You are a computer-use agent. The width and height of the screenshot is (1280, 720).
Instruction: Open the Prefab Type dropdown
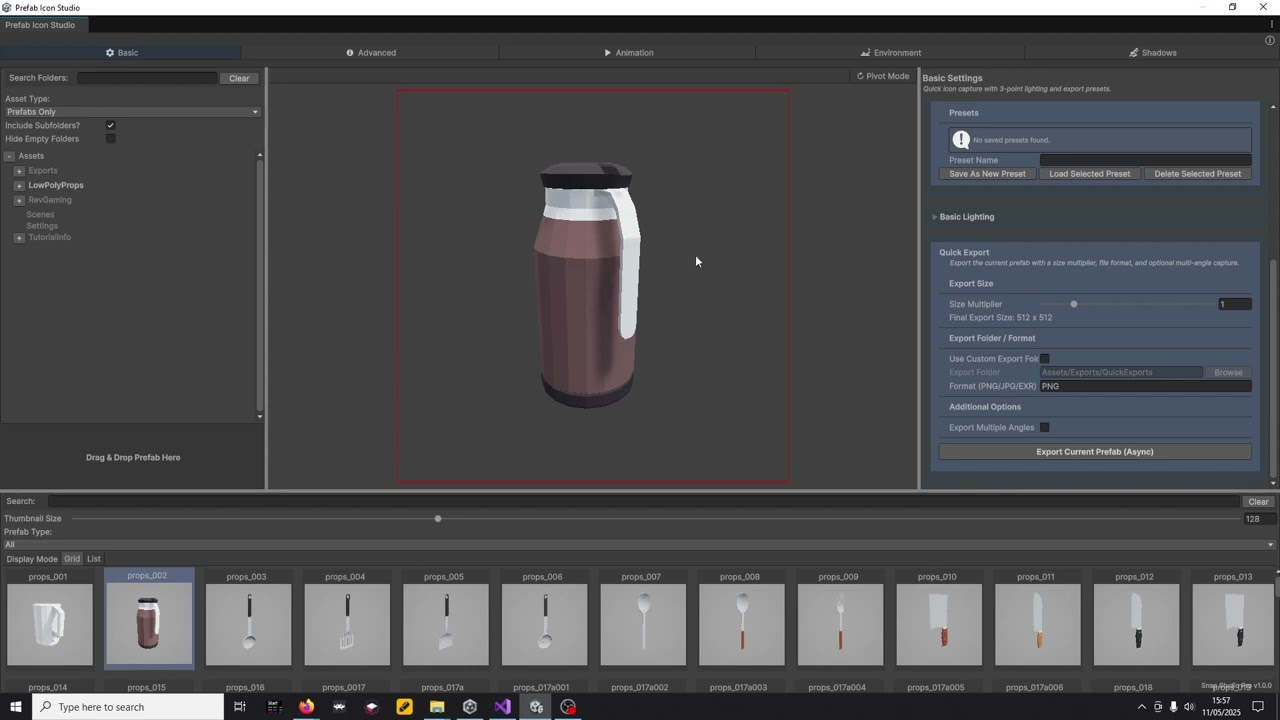[x=640, y=545]
